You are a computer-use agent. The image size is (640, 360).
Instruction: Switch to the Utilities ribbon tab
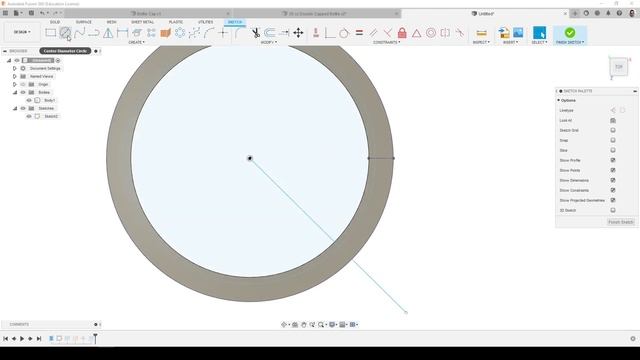[x=205, y=22]
